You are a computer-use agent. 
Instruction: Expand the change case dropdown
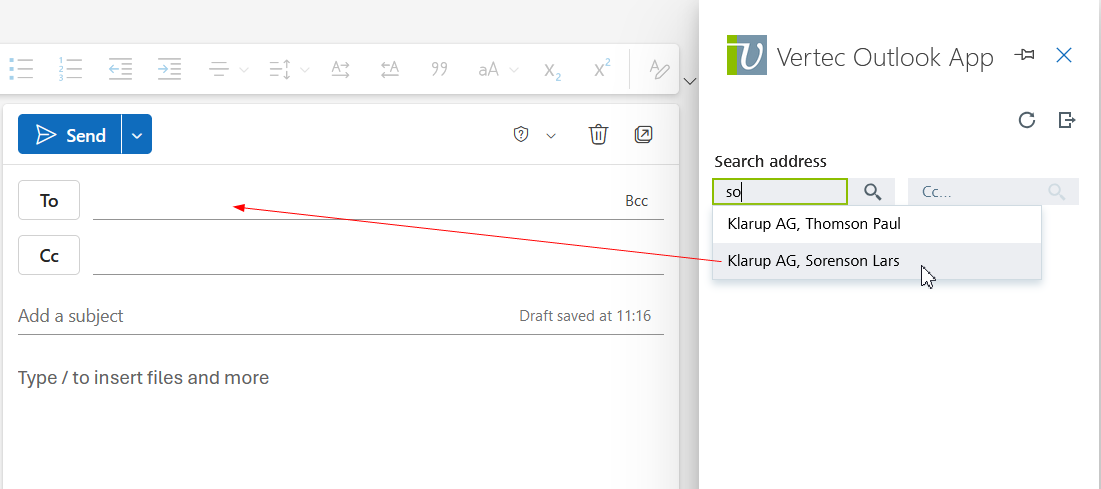tap(514, 70)
